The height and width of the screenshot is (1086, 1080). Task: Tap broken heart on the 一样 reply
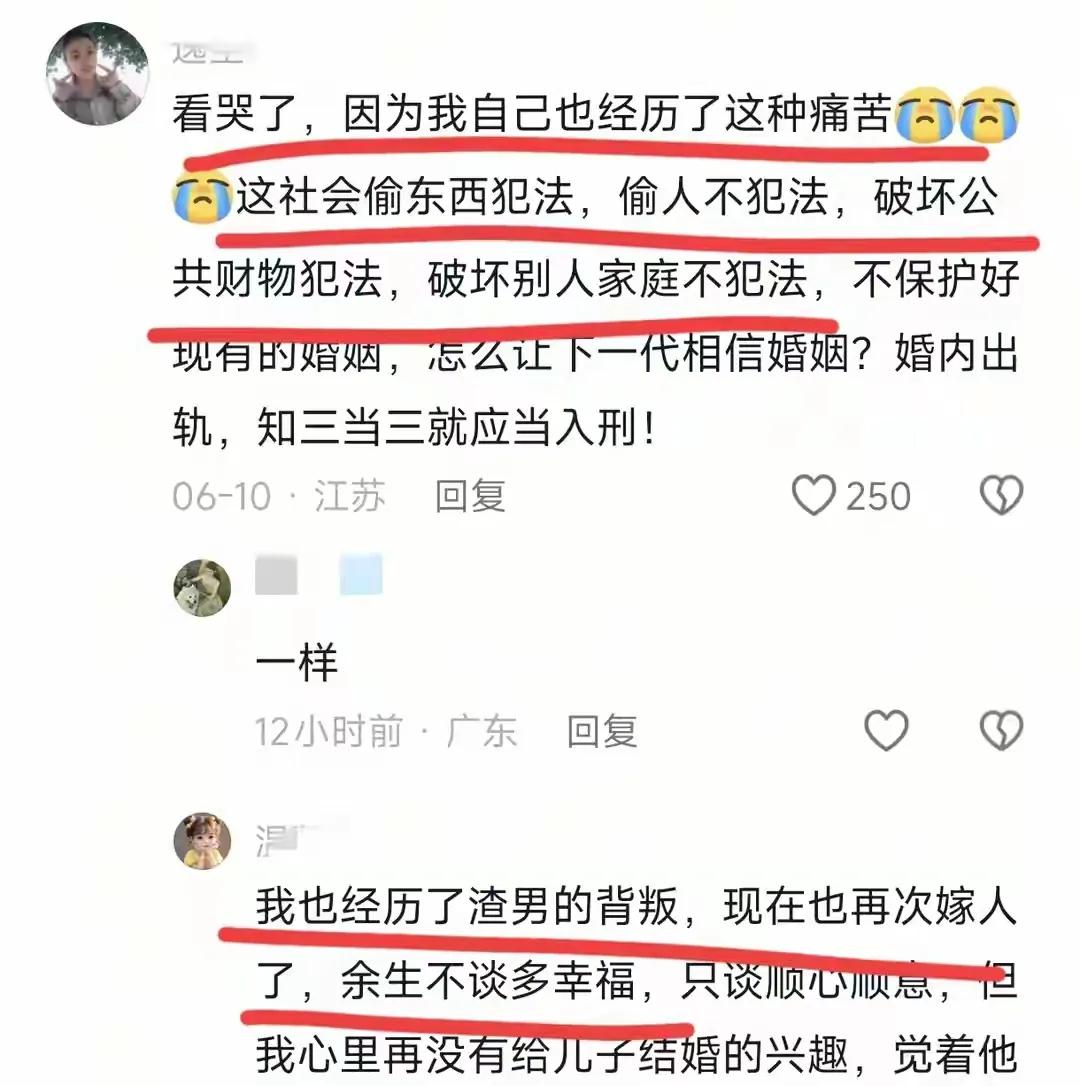1001,731
